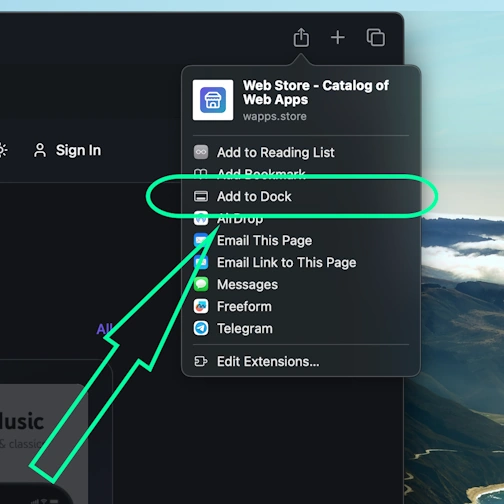The height and width of the screenshot is (504, 504).
Task: Choose Email Link to This Page
Action: pos(301,262)
